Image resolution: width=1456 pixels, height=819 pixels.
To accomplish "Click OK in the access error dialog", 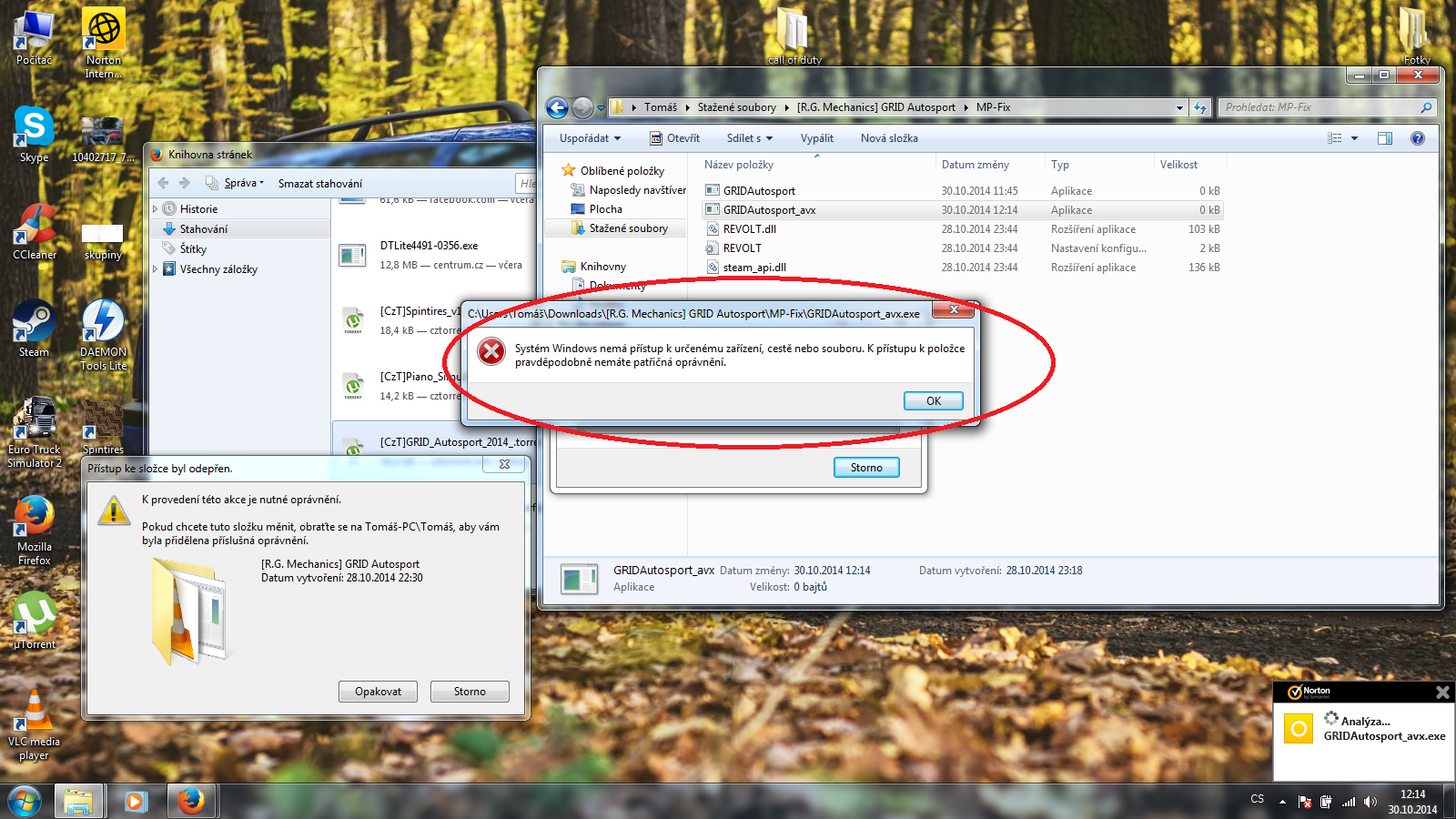I will click(933, 401).
